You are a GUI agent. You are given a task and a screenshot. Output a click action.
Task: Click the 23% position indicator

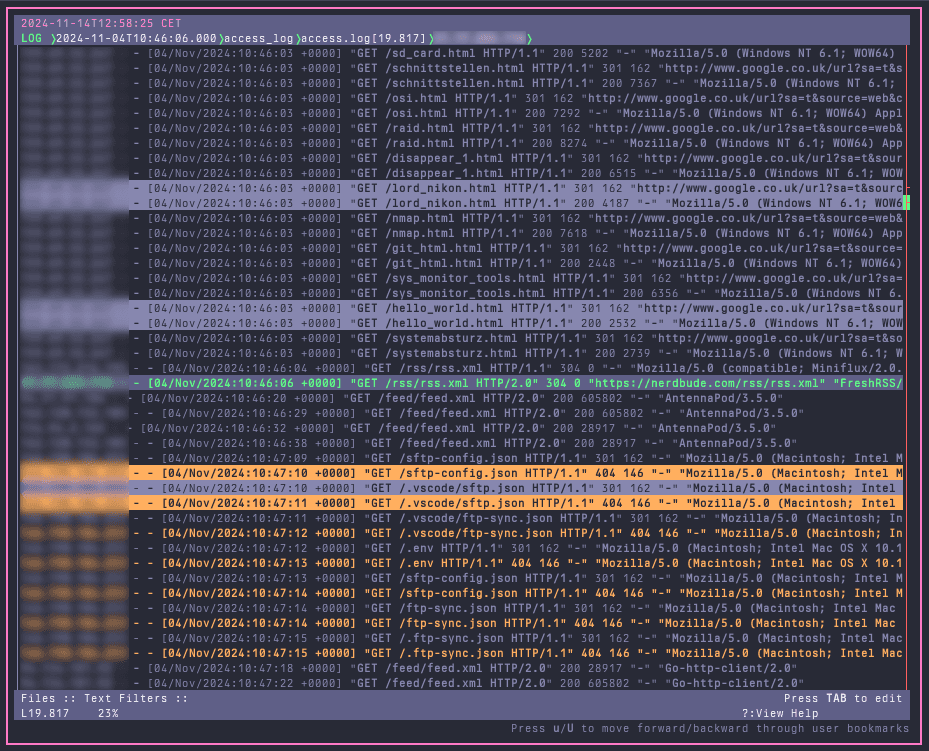point(108,713)
